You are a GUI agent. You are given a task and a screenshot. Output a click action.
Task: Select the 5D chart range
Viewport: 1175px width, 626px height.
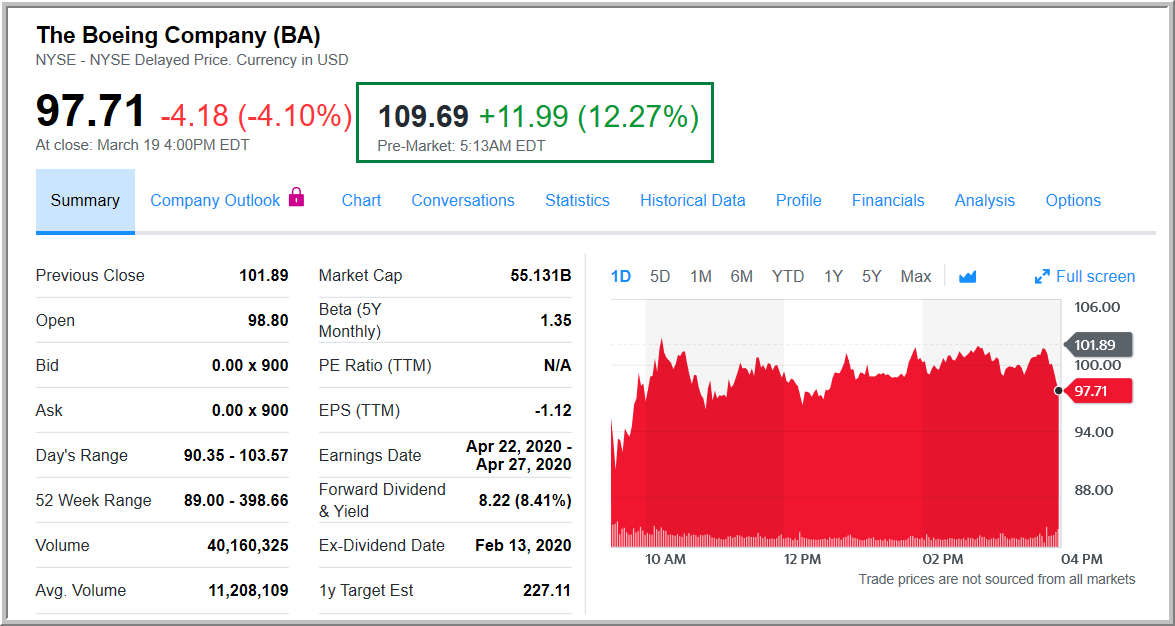pos(660,277)
